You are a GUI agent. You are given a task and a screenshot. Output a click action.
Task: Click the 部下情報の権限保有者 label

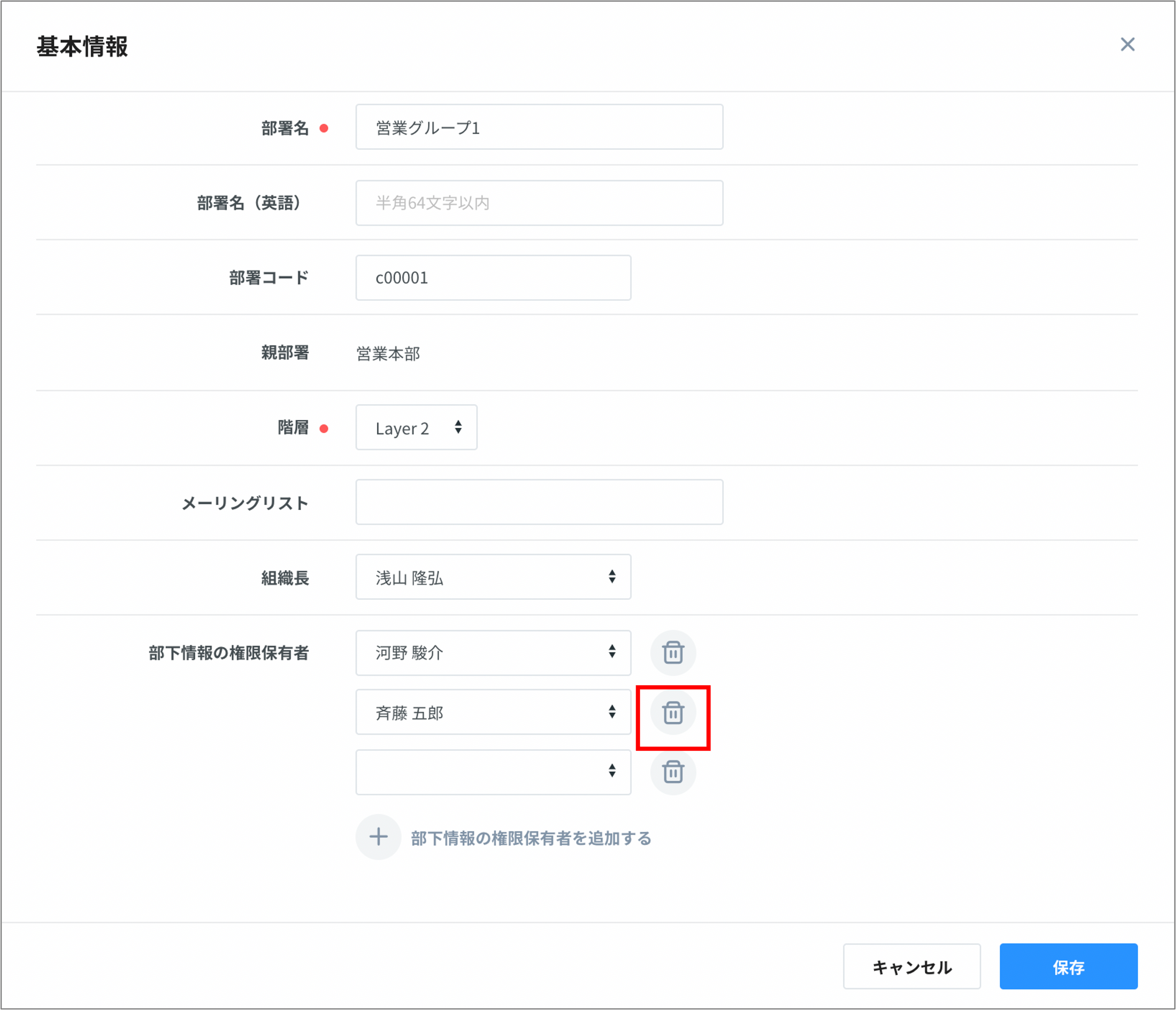tap(229, 653)
